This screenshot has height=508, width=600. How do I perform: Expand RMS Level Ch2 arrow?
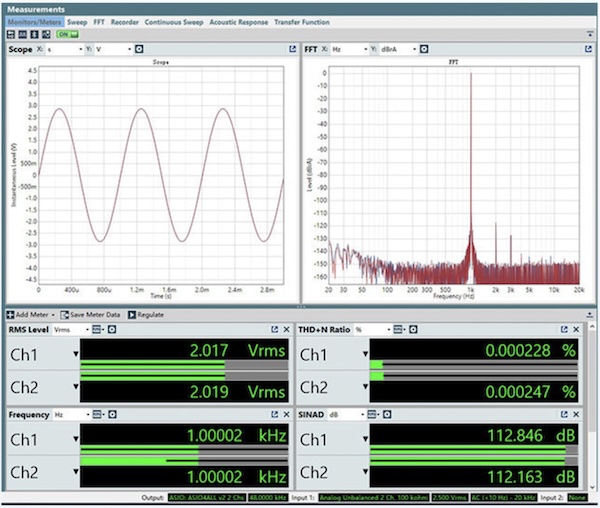pos(76,387)
